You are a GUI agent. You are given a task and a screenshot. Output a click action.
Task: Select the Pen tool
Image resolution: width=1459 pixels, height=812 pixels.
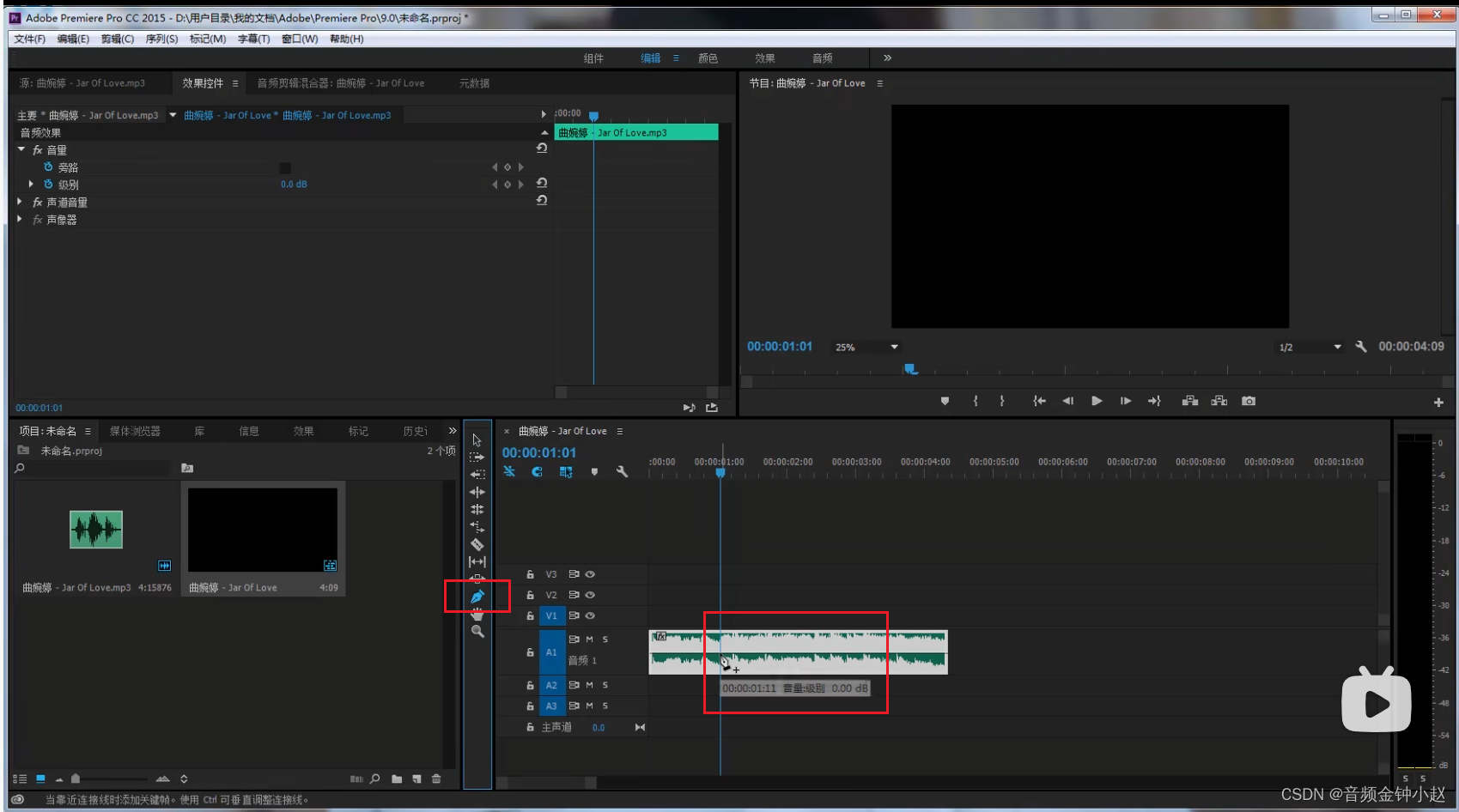(x=477, y=596)
